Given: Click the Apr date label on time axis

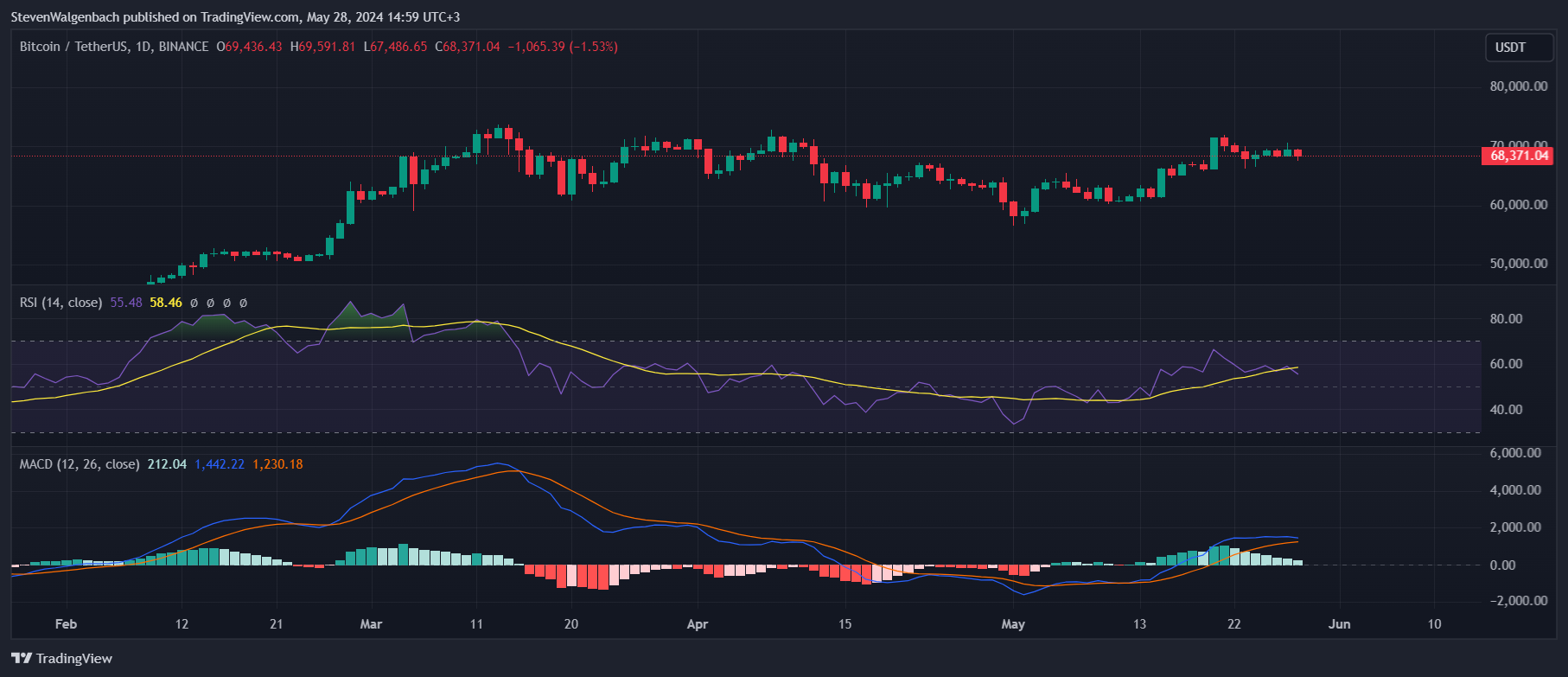Looking at the screenshot, I should [x=698, y=624].
